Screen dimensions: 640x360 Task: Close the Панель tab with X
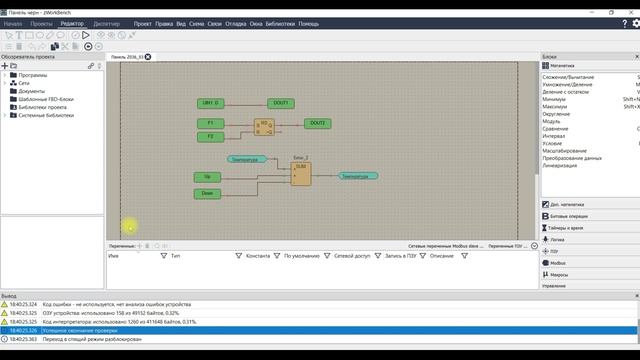click(x=148, y=57)
